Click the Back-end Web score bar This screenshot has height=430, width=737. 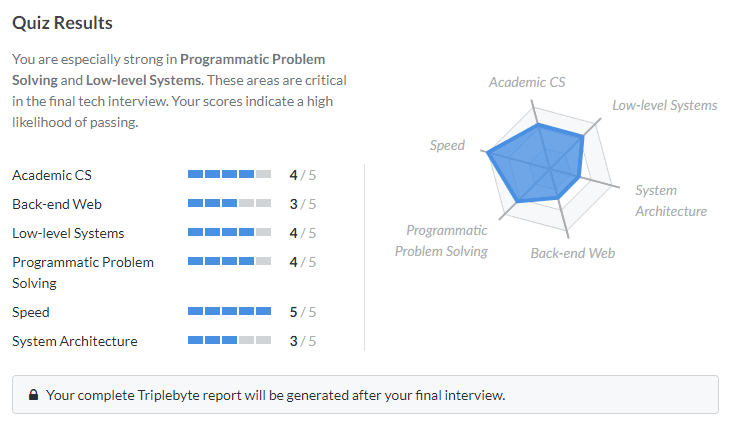(229, 204)
